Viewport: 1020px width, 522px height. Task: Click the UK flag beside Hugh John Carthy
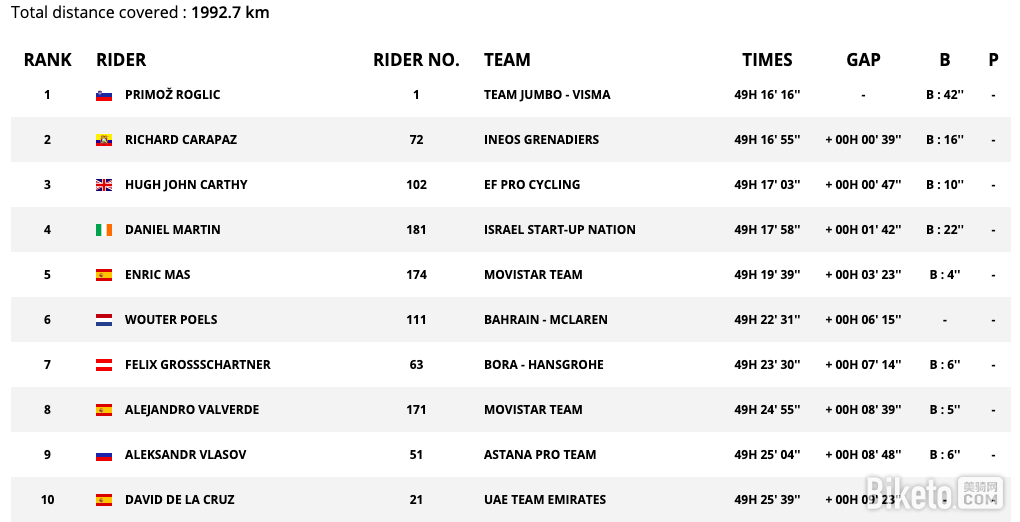103,185
